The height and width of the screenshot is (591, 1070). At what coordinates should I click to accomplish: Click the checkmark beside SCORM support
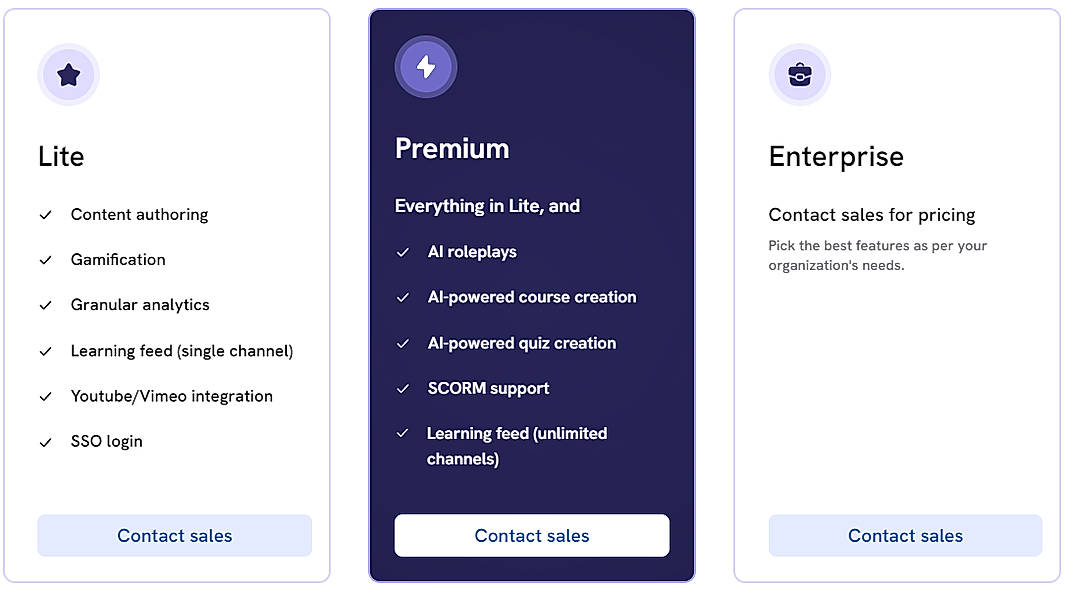403,388
